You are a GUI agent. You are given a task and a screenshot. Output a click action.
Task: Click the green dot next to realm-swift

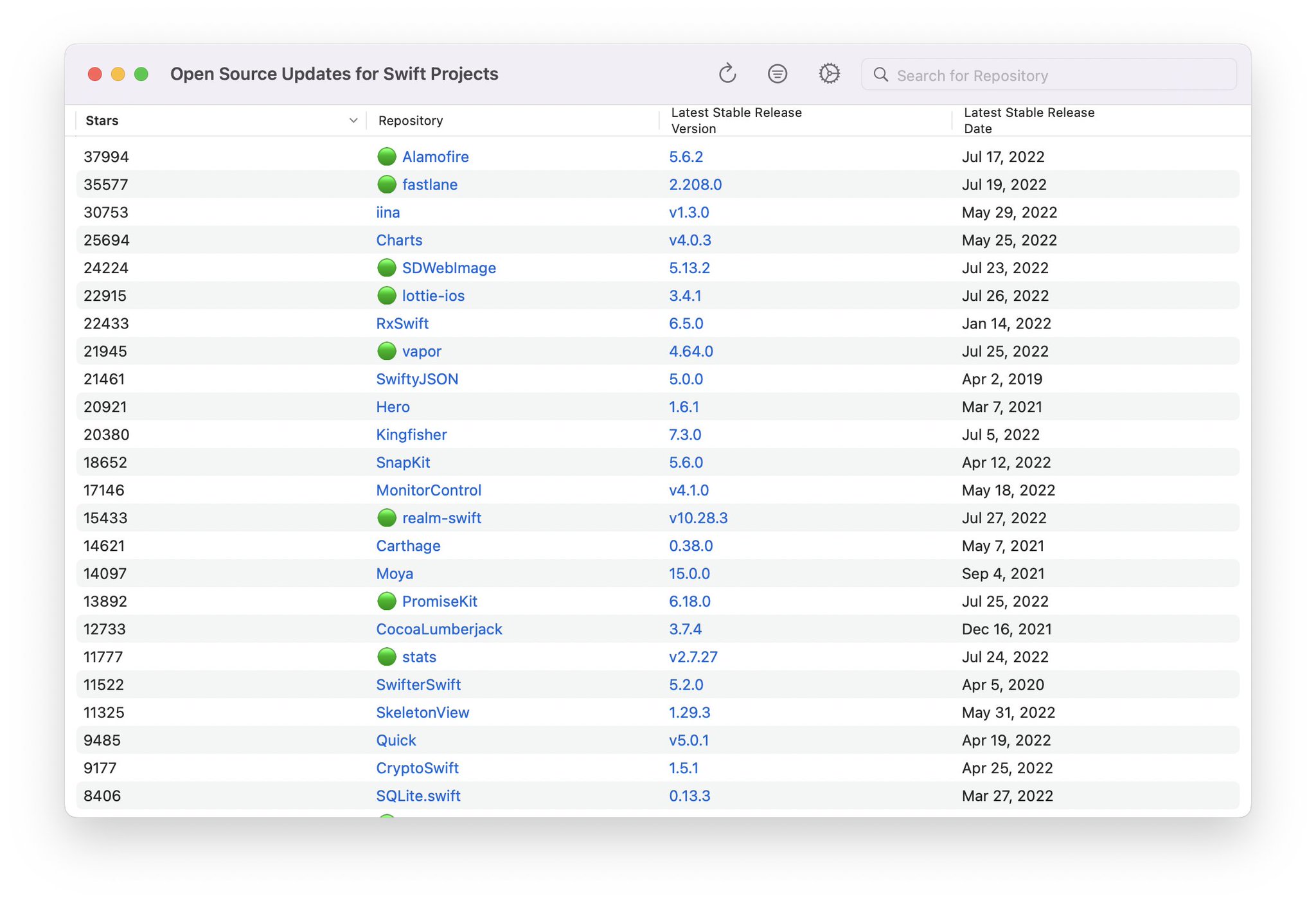(386, 517)
